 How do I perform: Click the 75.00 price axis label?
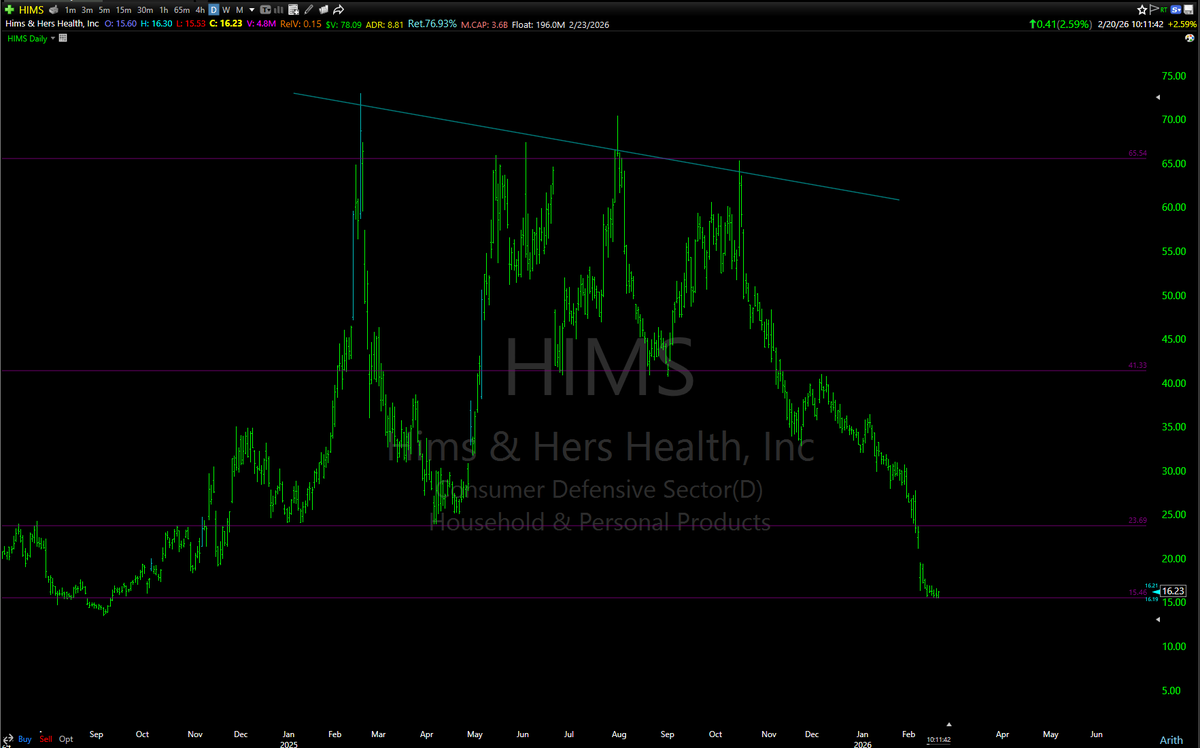1172,75
